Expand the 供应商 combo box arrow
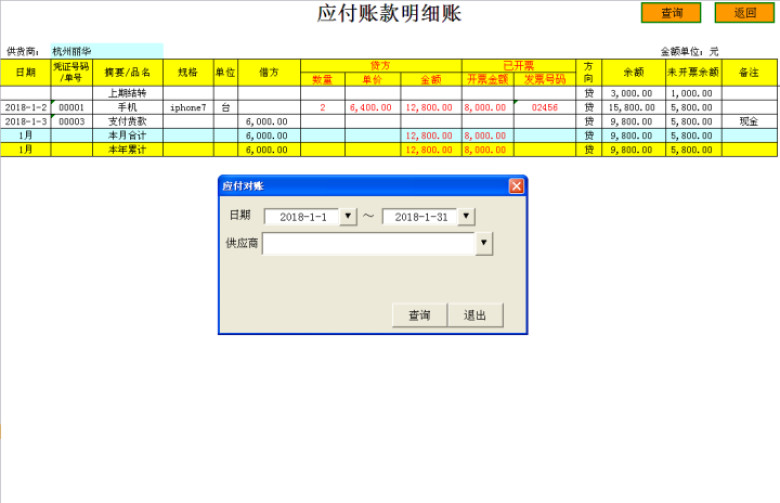 point(484,243)
